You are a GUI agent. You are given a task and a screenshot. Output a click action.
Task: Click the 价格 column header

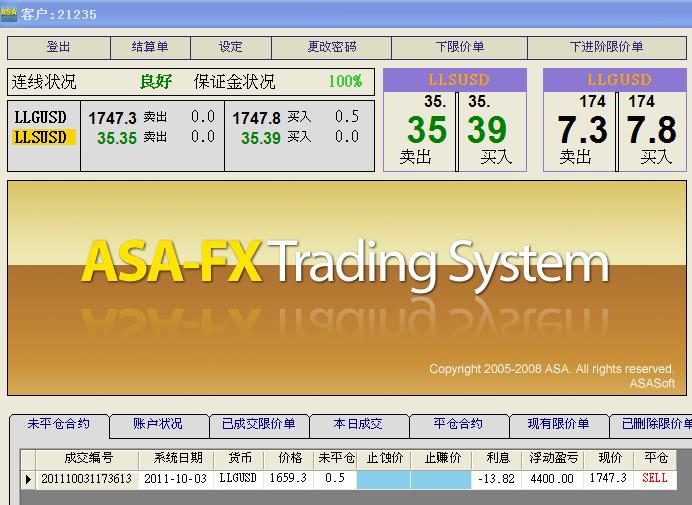pyautogui.click(x=290, y=459)
